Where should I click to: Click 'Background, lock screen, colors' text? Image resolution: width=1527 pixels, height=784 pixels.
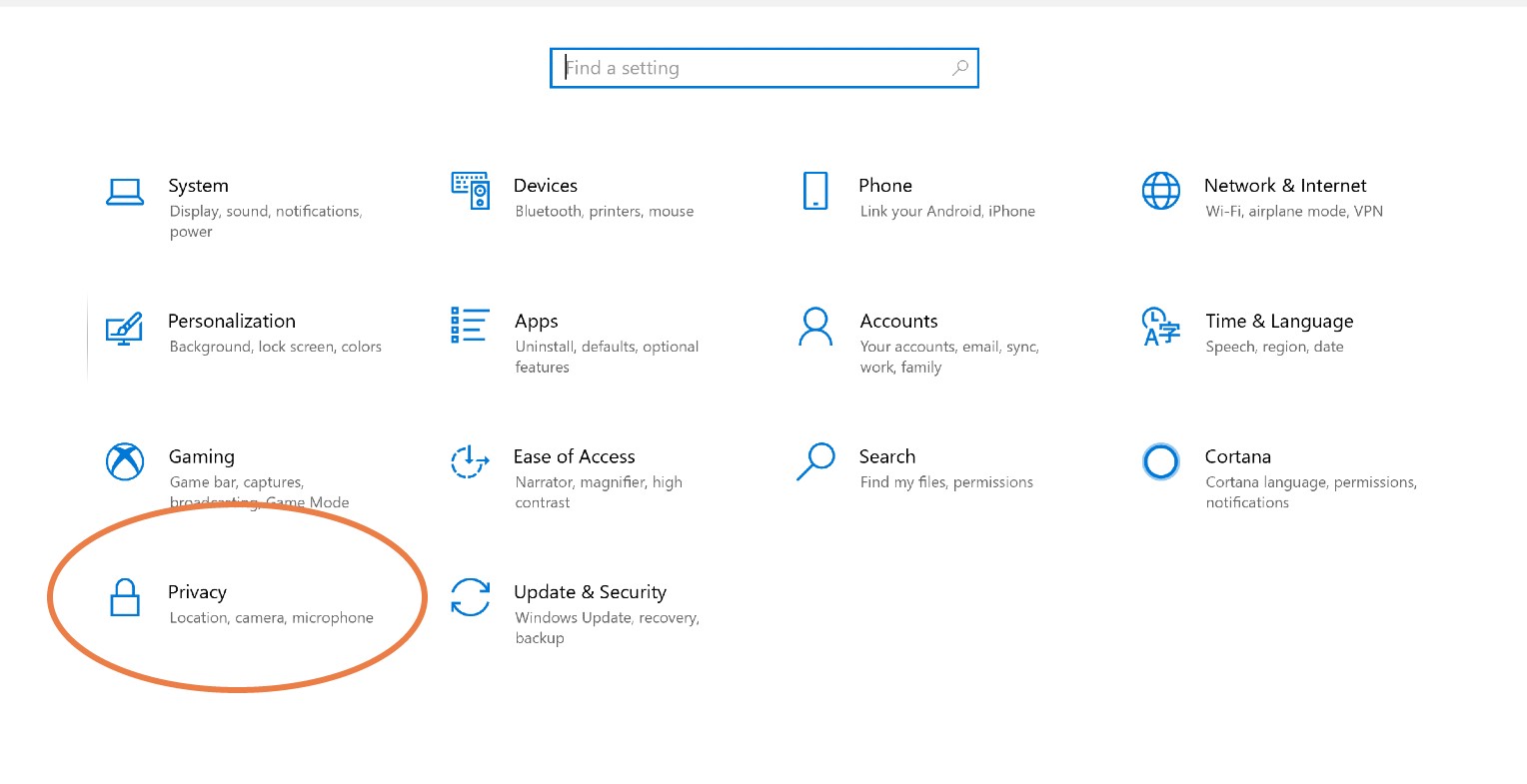point(276,348)
